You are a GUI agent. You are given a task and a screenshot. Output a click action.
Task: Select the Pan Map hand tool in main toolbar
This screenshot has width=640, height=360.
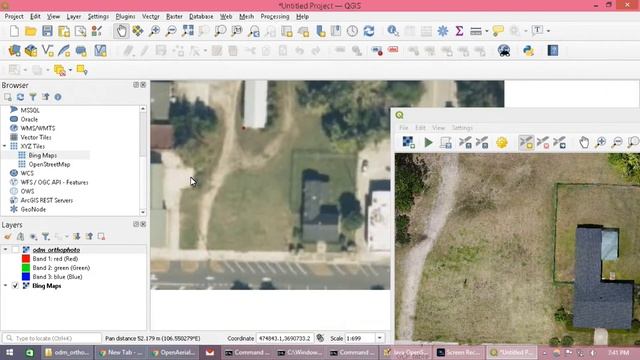pos(121,31)
